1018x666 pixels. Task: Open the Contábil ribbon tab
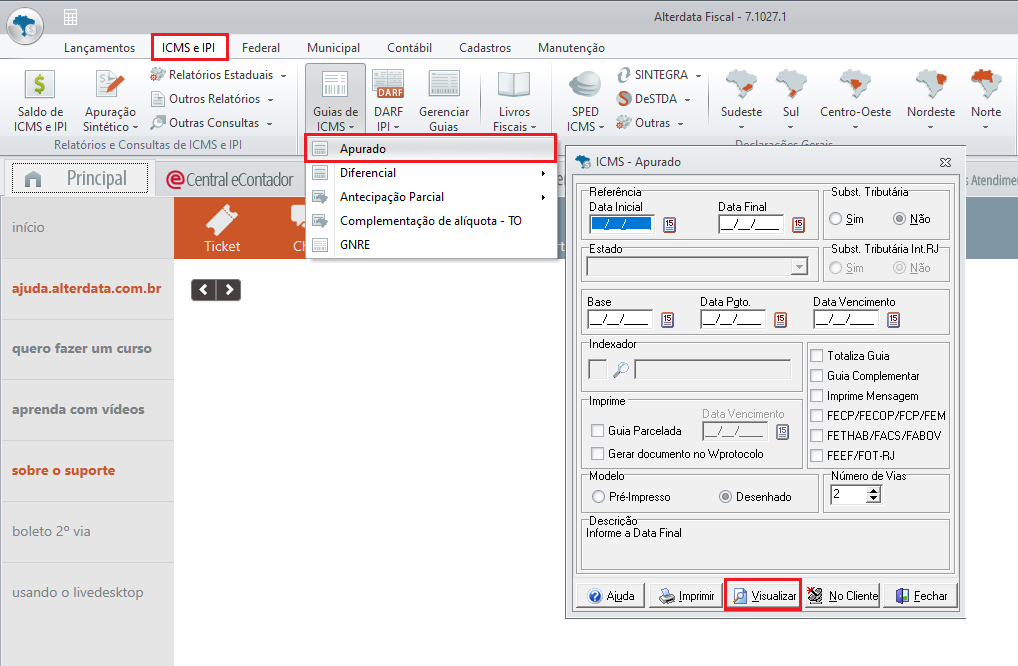point(410,48)
